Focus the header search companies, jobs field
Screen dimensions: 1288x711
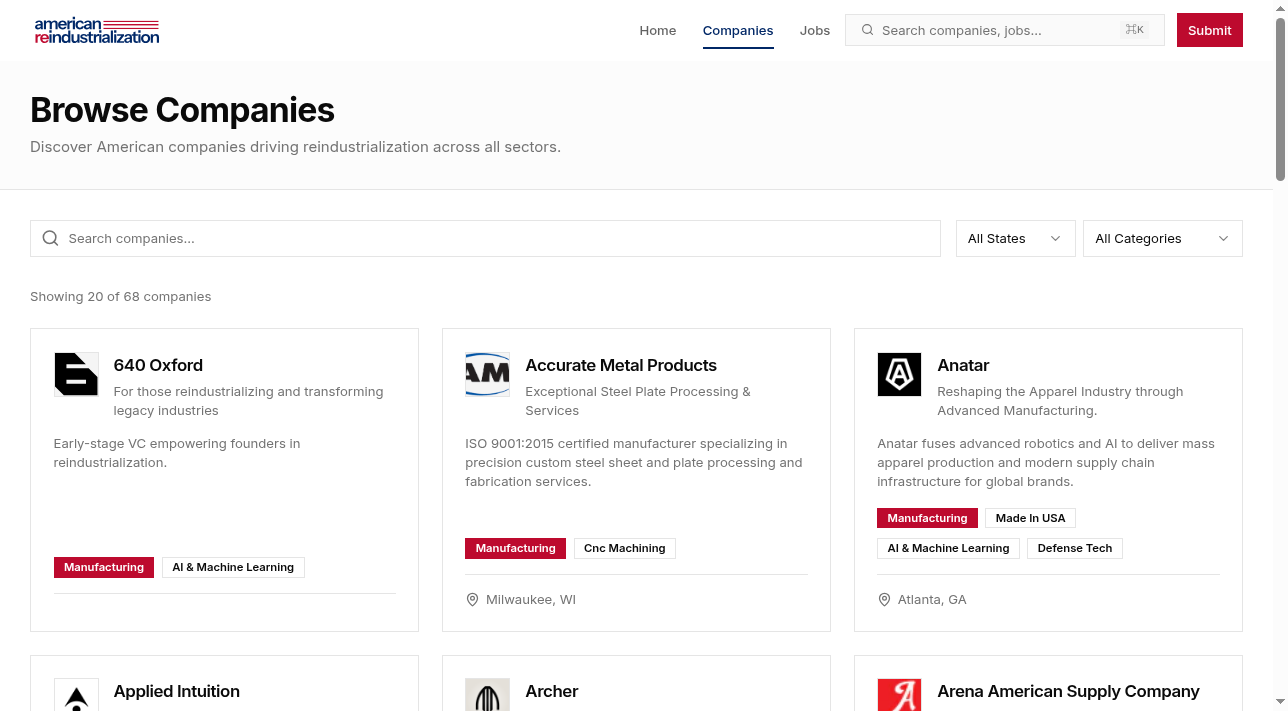[x=1005, y=30]
